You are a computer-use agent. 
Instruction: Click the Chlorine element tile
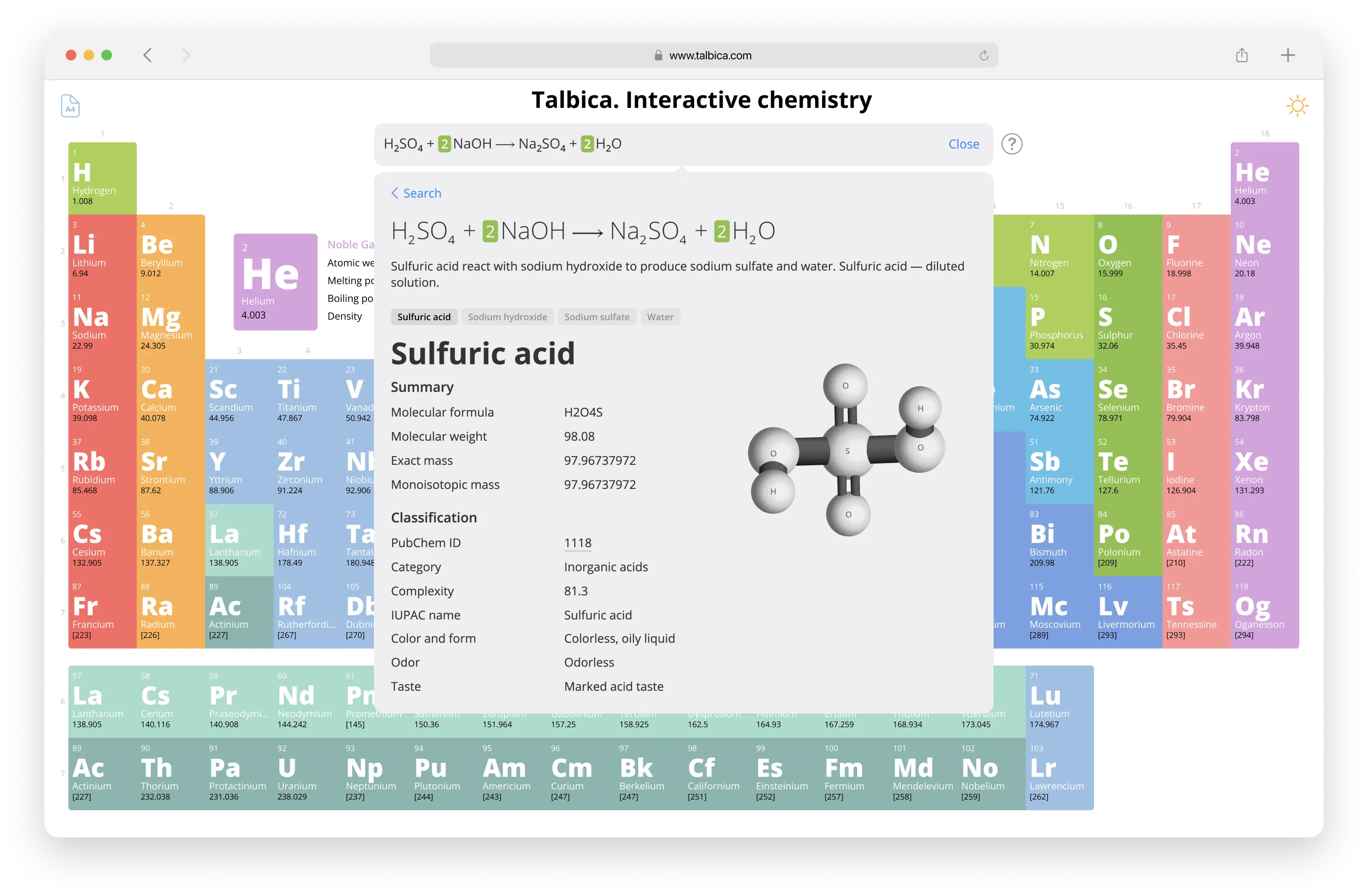tap(1196, 323)
